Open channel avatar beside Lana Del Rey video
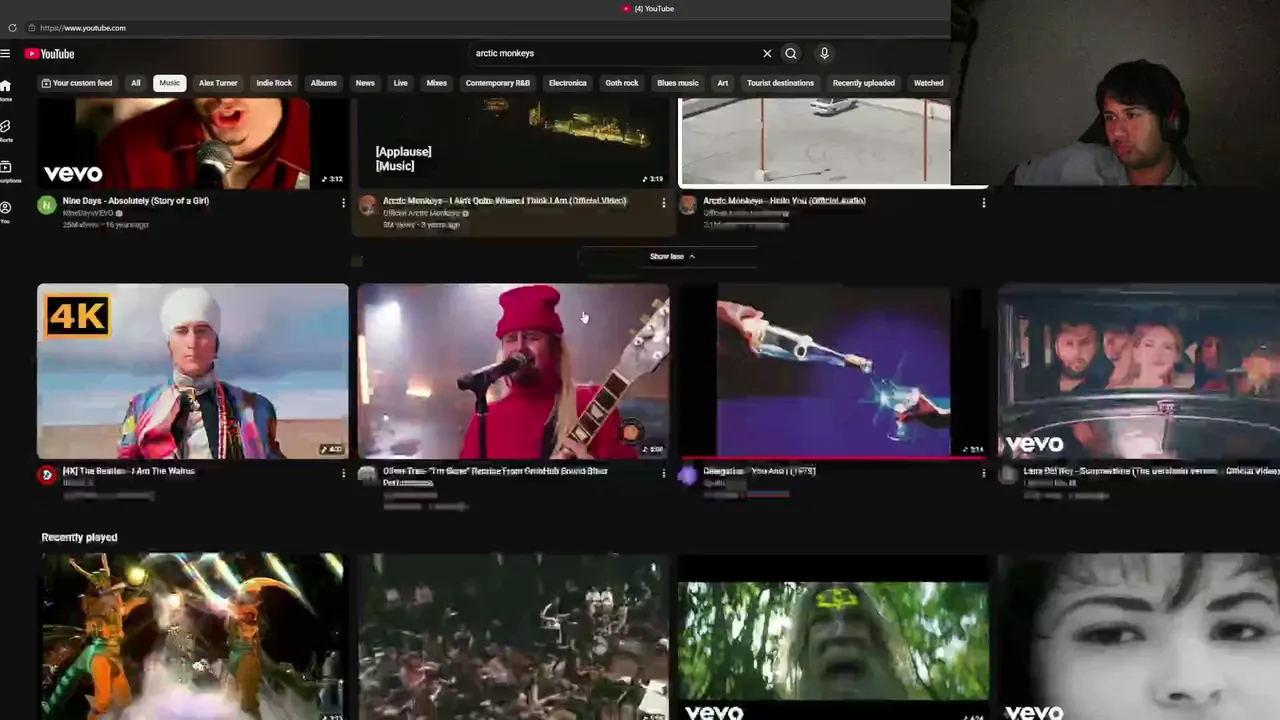The height and width of the screenshot is (720, 1280). coord(1007,475)
